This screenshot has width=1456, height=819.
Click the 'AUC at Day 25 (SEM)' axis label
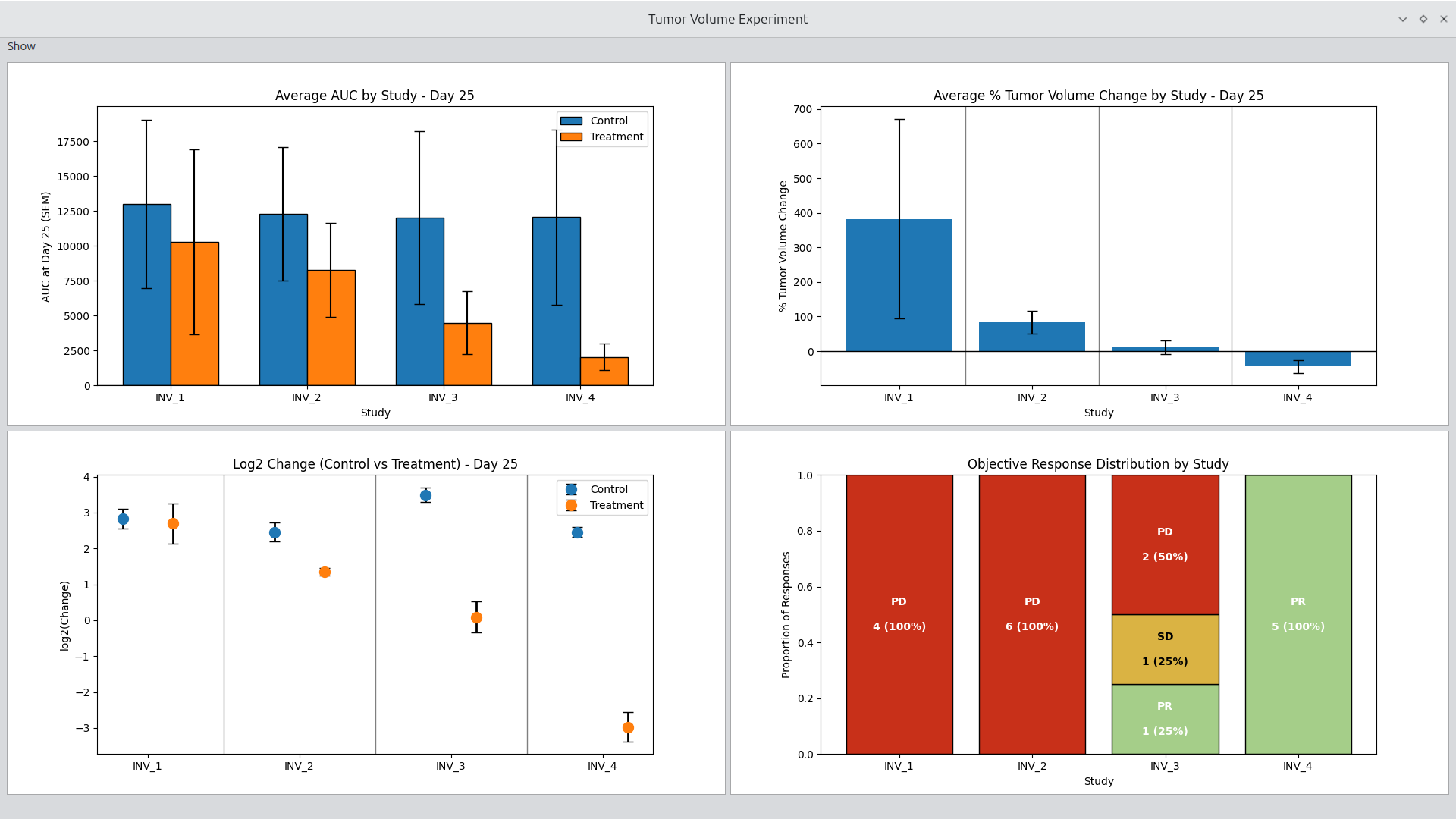[45, 246]
